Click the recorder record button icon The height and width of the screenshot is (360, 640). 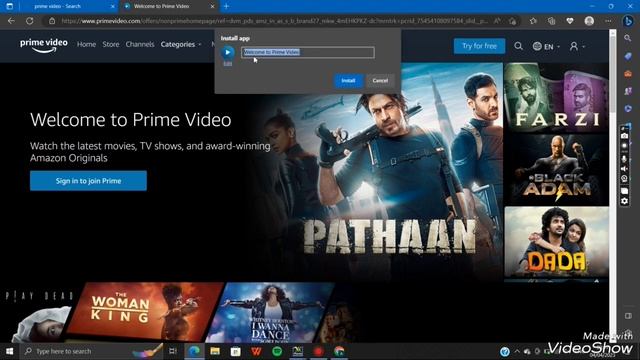(624, 146)
